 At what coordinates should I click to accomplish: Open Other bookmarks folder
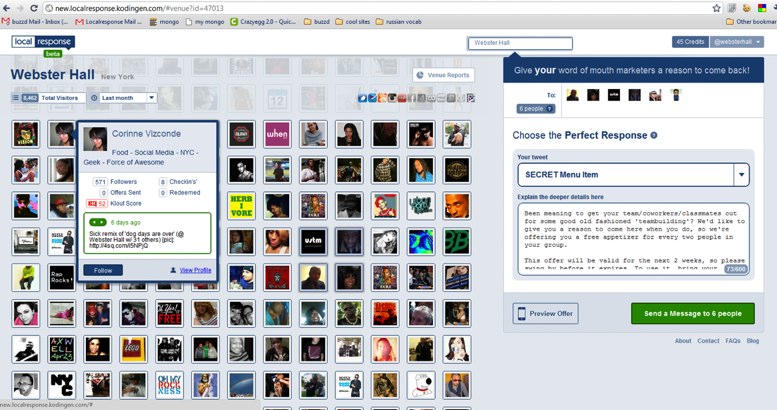(x=751, y=22)
